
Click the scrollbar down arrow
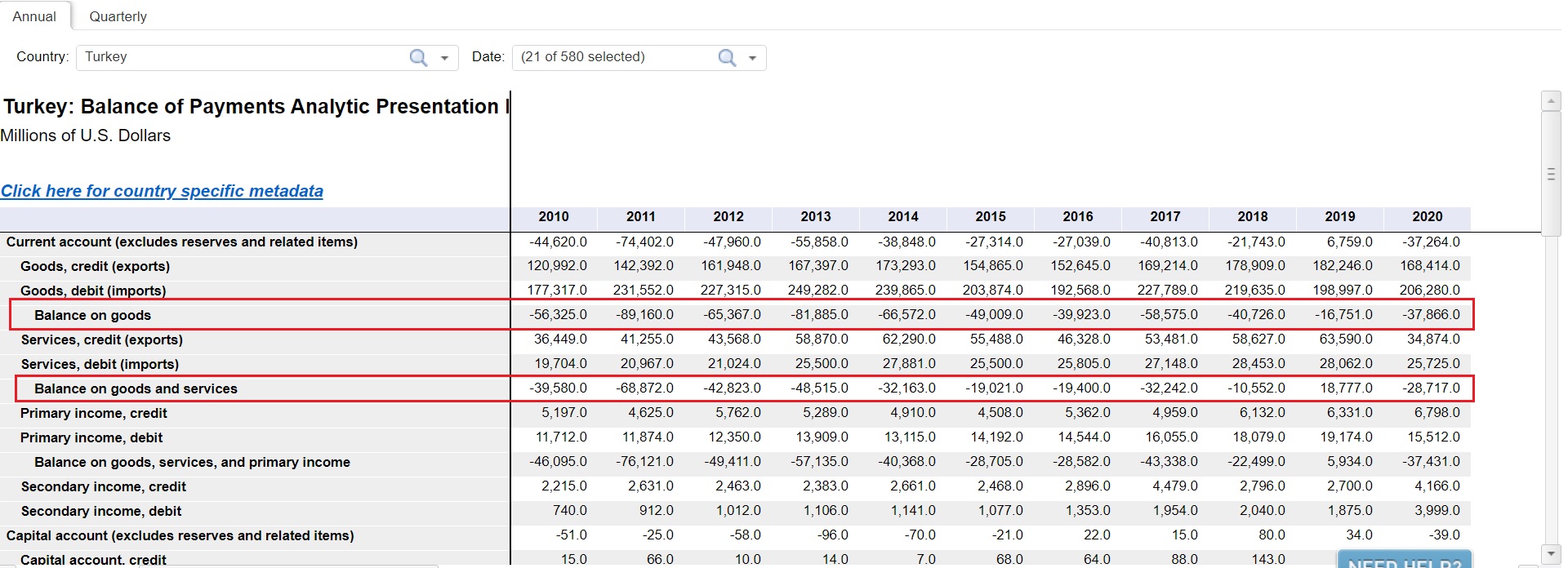[1551, 553]
